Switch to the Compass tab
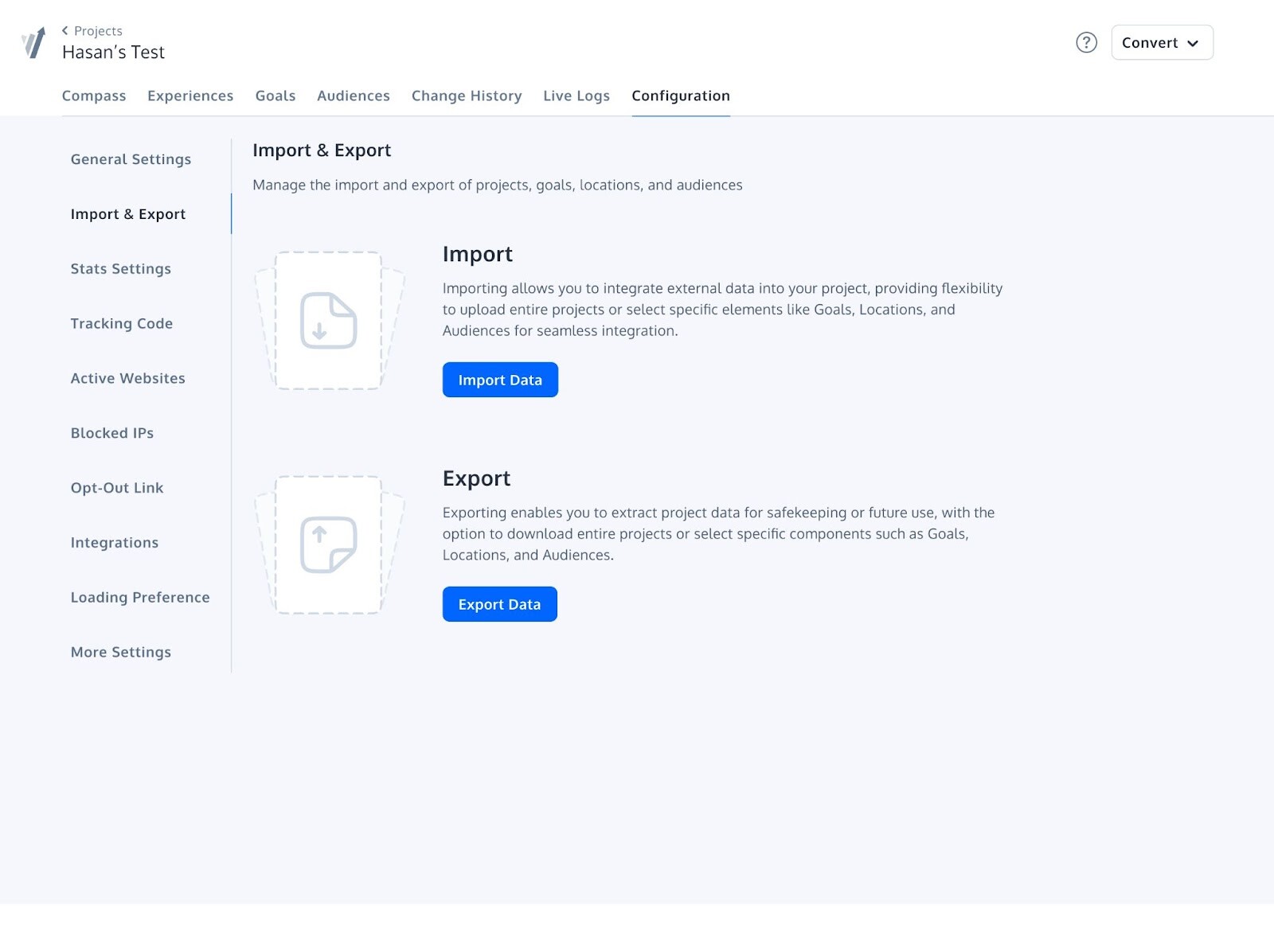 [x=93, y=96]
